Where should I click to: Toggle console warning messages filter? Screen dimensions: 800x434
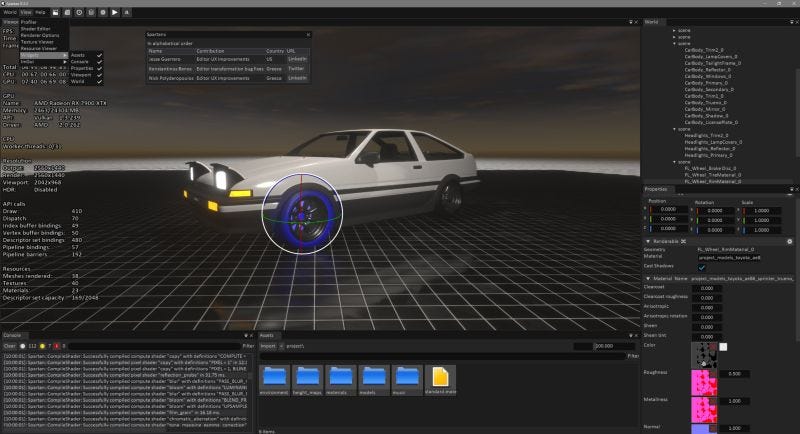pyautogui.click(x=42, y=346)
